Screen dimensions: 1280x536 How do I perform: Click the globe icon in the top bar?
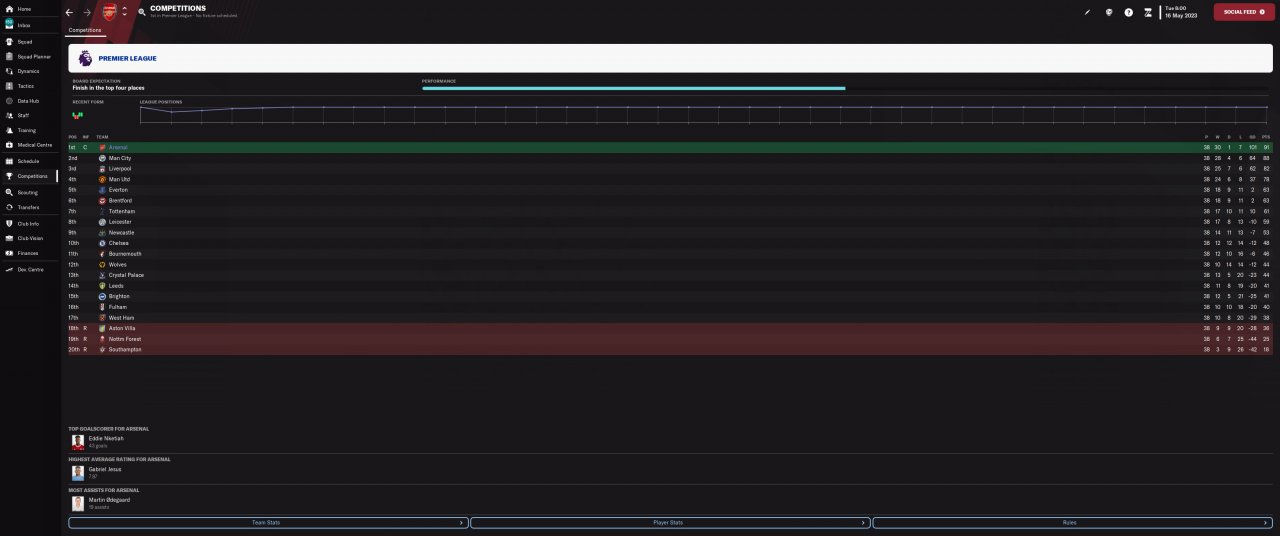1109,12
